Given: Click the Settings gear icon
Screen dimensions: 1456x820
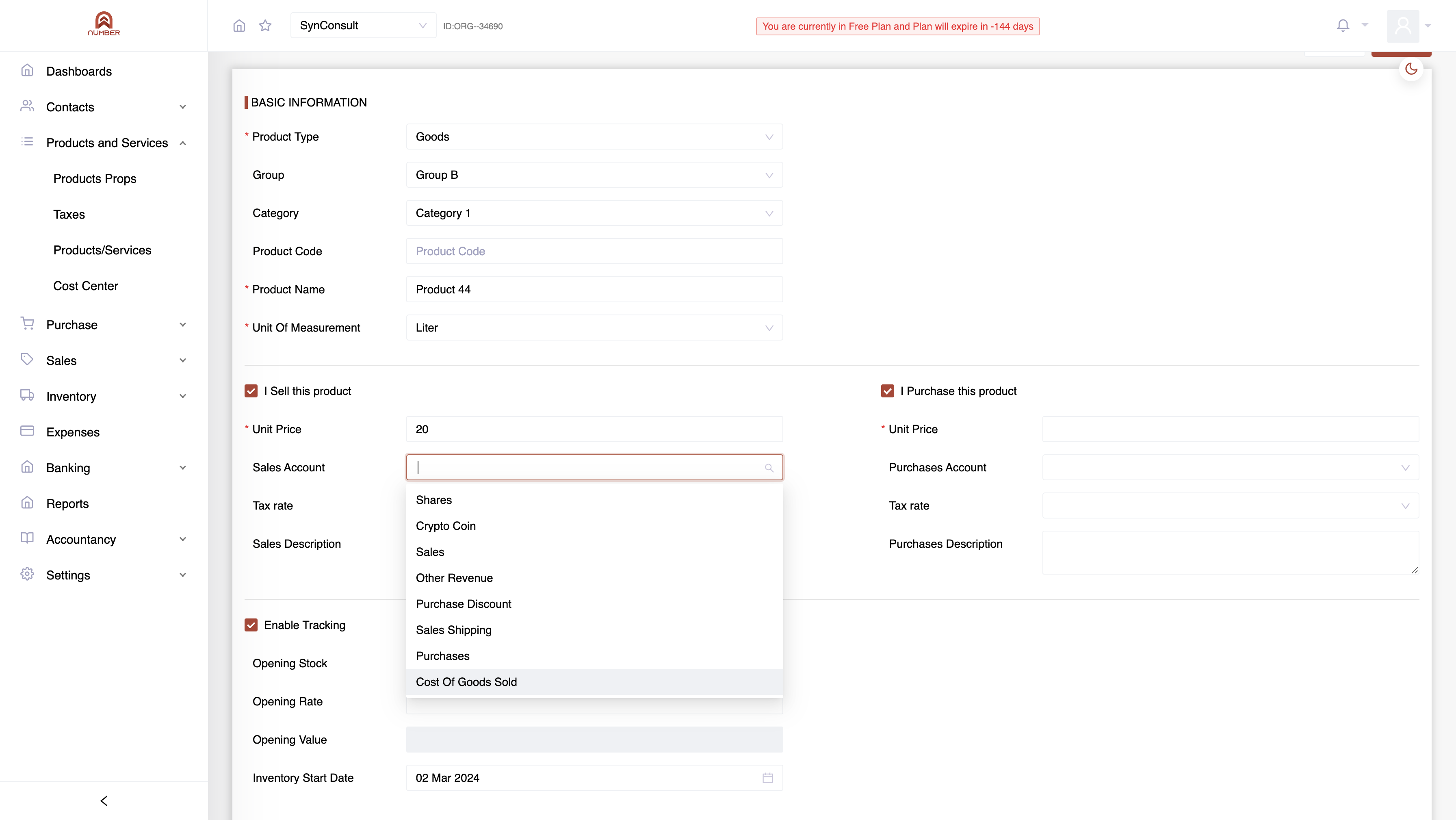Looking at the screenshot, I should [27, 574].
